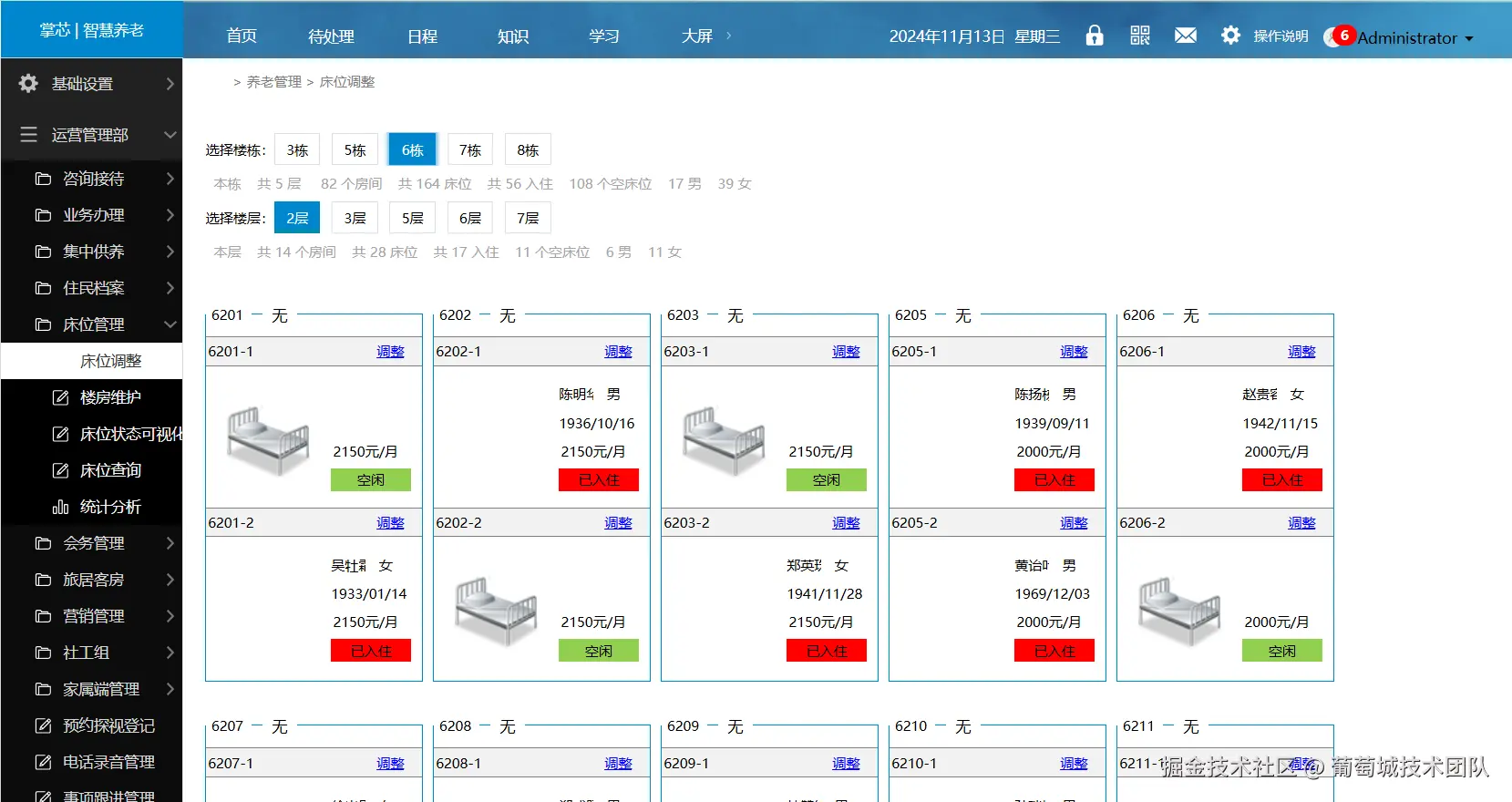Click the 会务管理 folder icon

(x=43, y=543)
